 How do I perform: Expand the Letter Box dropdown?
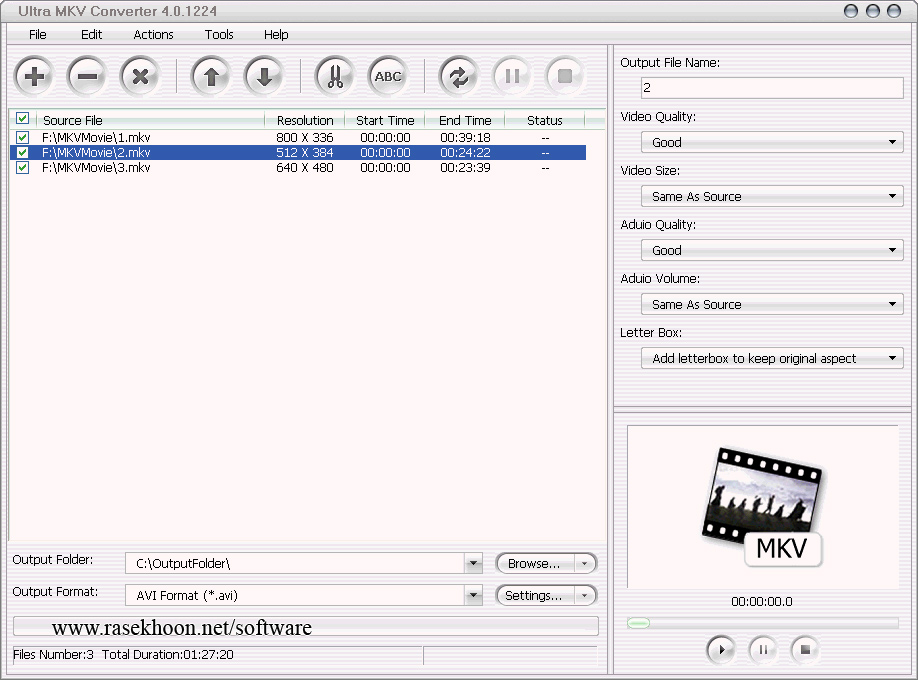772,359
